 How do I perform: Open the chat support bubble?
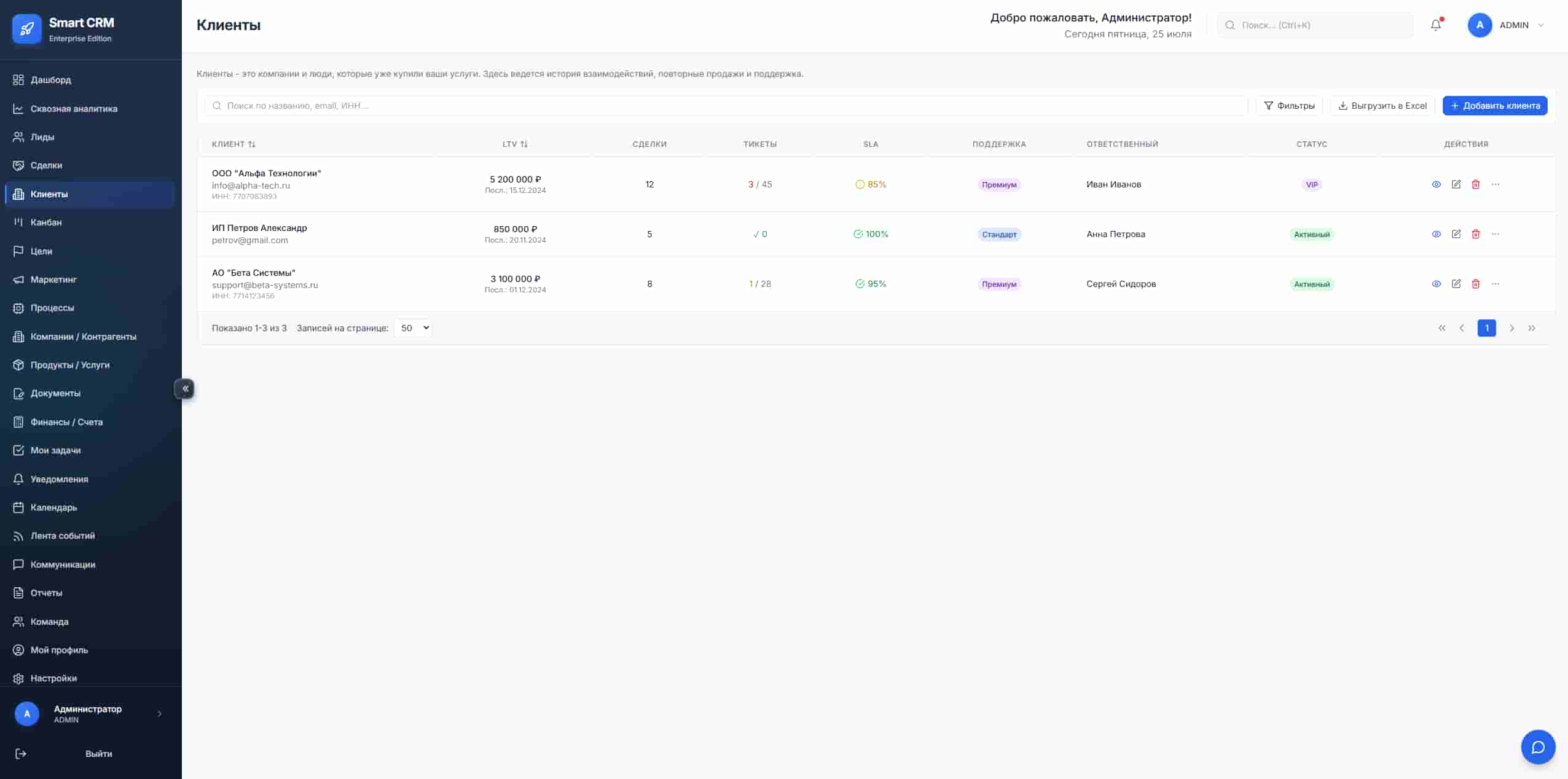pyautogui.click(x=1537, y=746)
